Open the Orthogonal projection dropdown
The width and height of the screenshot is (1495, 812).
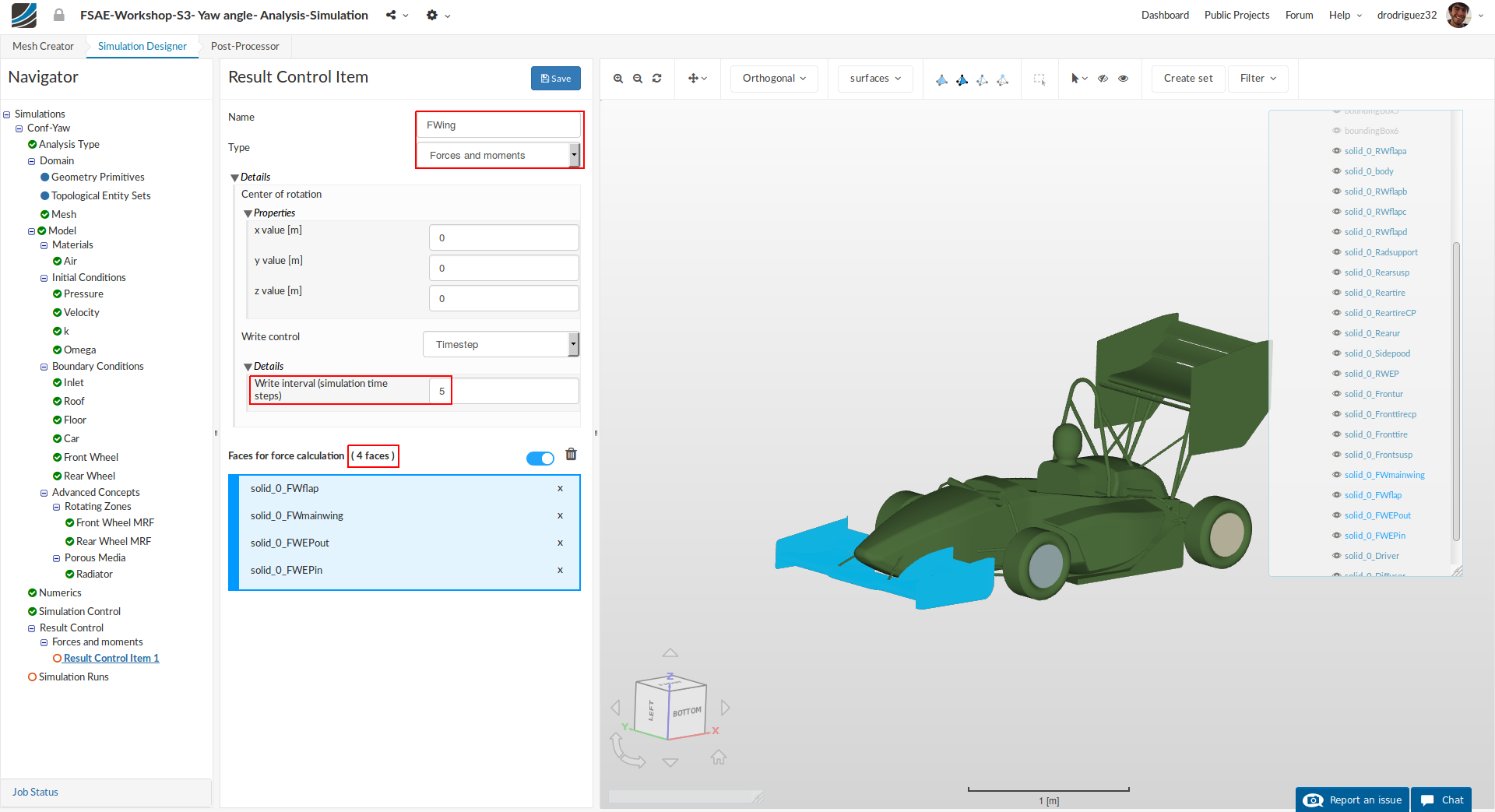(774, 79)
